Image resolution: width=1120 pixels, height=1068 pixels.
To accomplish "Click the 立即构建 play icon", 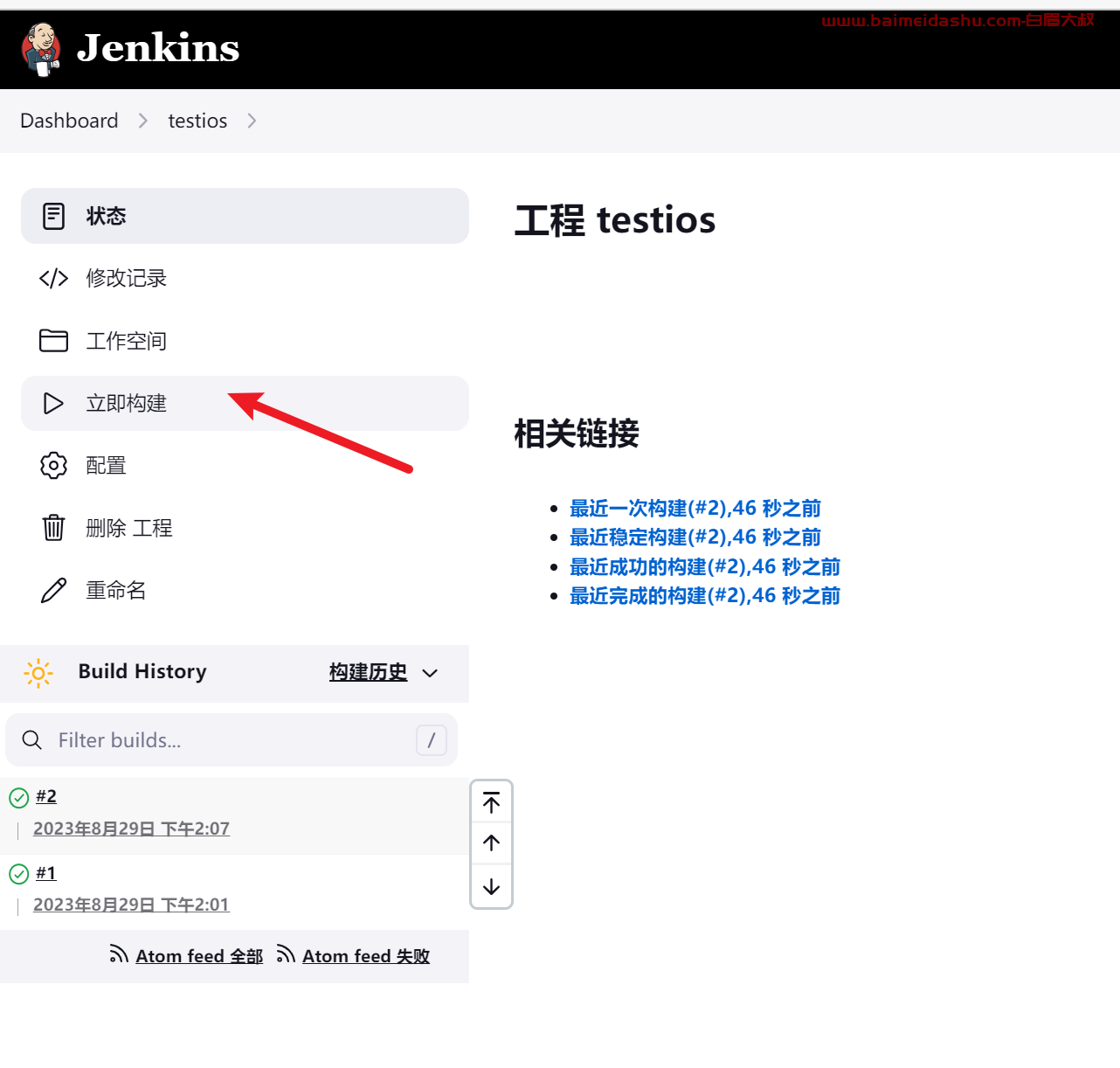I will pos(53,403).
